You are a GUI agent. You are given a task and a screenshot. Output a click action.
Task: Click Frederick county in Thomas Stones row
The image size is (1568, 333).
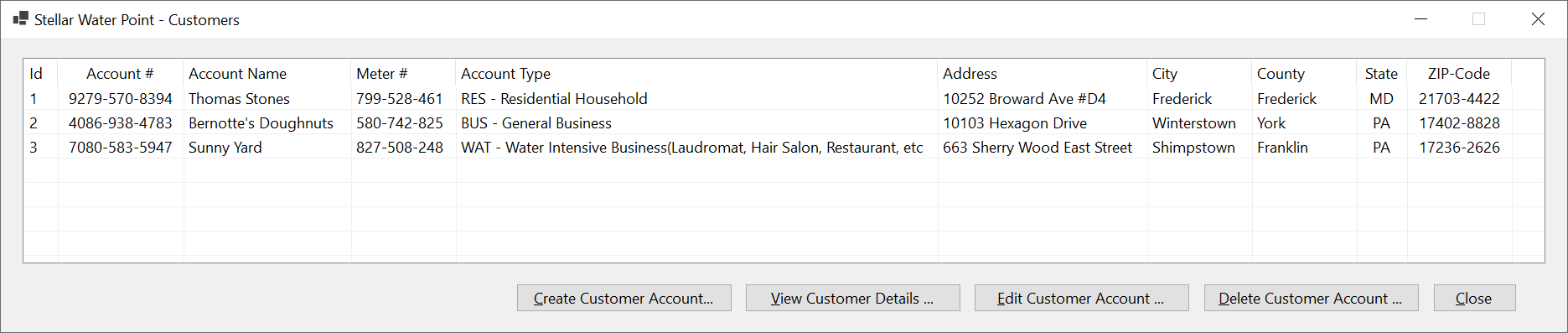click(x=1286, y=99)
